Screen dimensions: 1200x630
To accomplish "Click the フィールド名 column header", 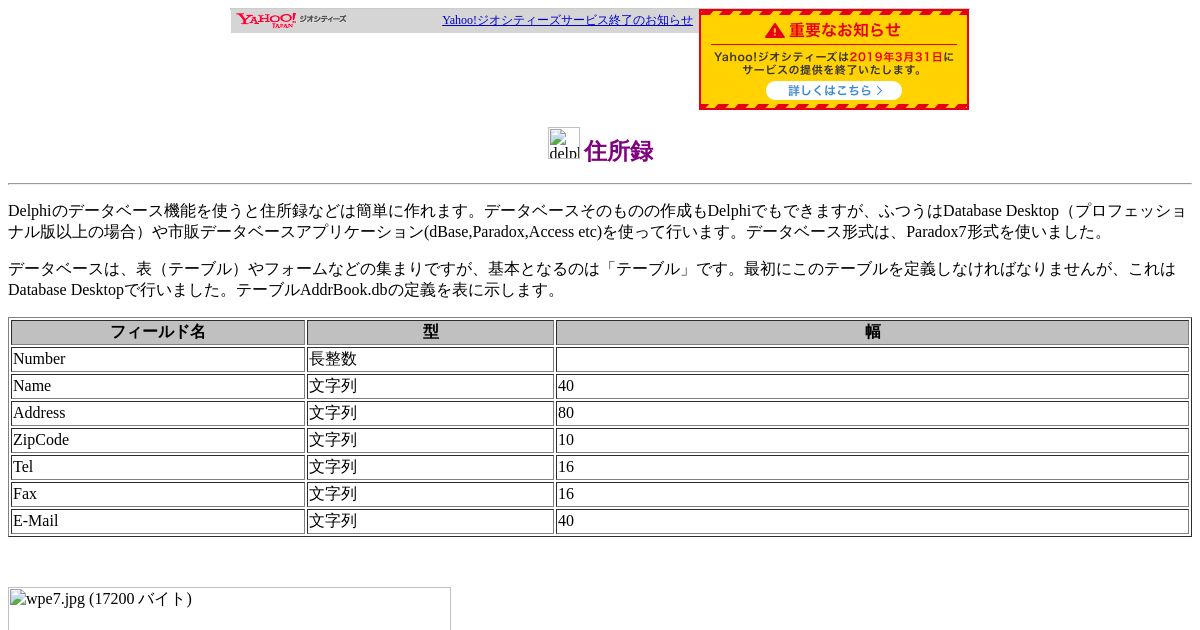I will pyautogui.click(x=158, y=332).
